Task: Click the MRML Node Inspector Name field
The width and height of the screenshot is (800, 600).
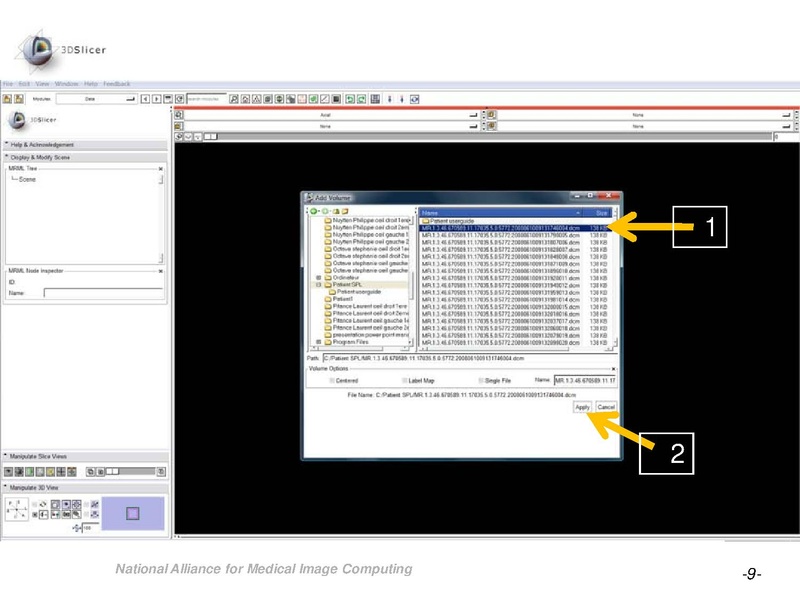Action: tap(104, 293)
